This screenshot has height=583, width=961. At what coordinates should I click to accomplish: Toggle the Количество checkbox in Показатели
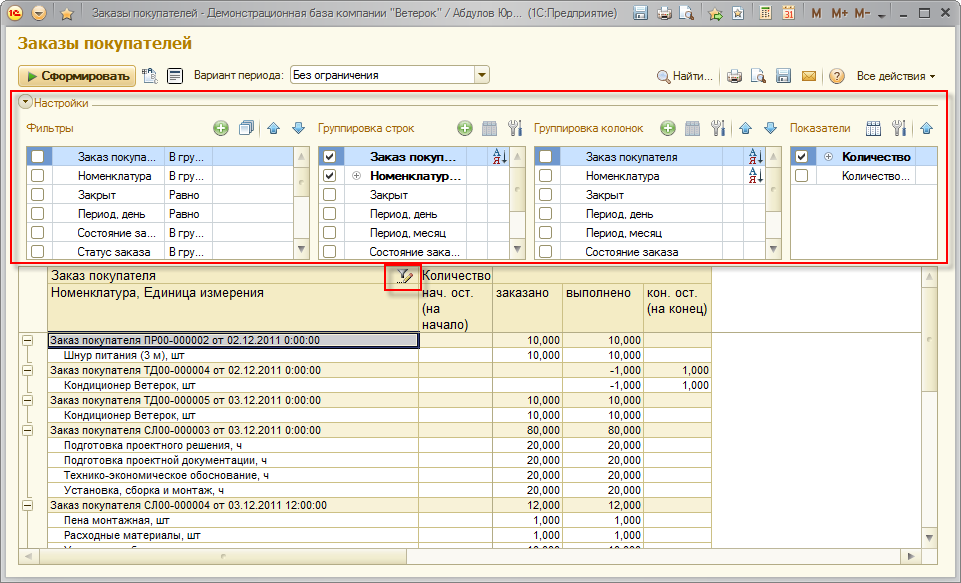pos(801,157)
